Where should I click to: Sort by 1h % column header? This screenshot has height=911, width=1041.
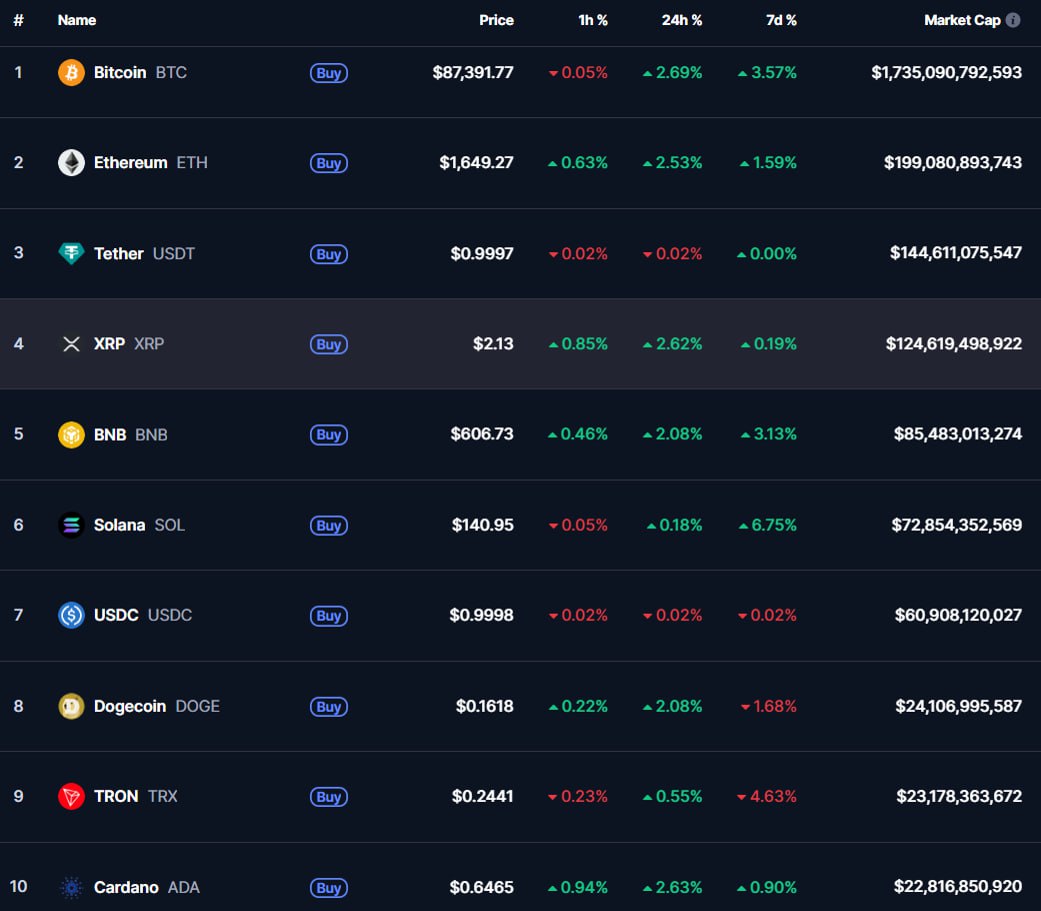(593, 20)
